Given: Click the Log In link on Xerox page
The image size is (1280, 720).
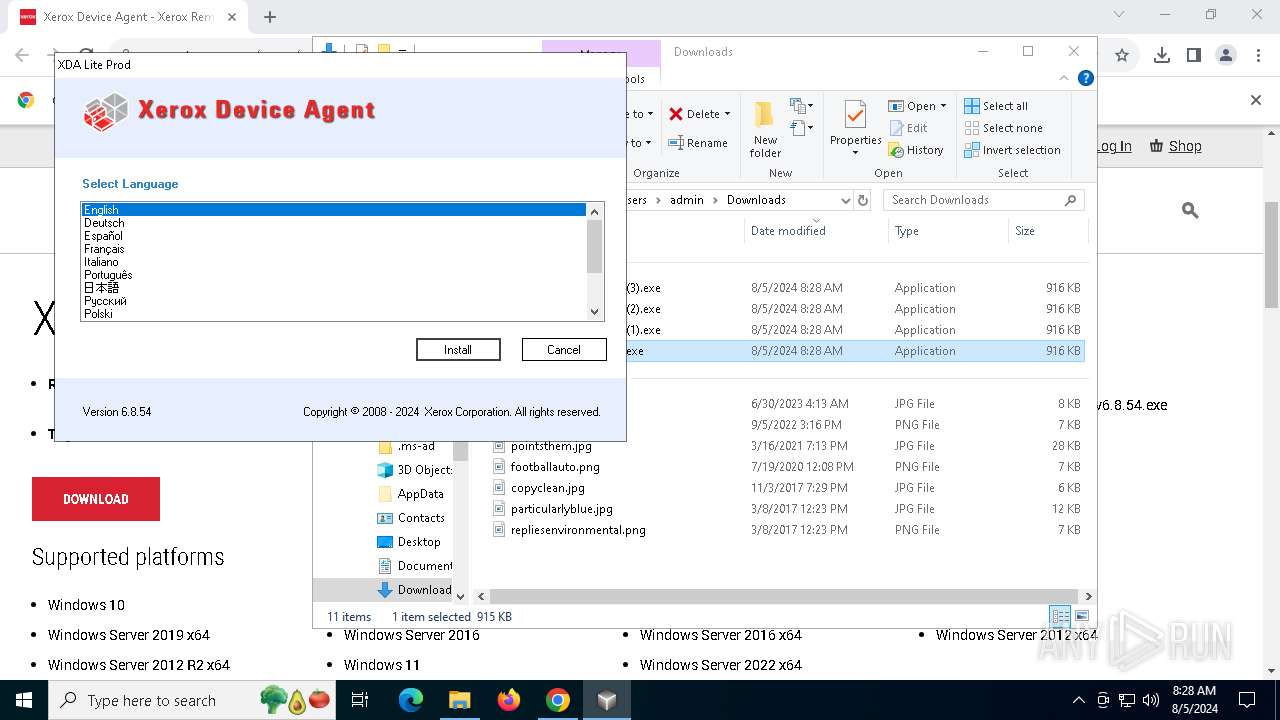Looking at the screenshot, I should [1114, 146].
